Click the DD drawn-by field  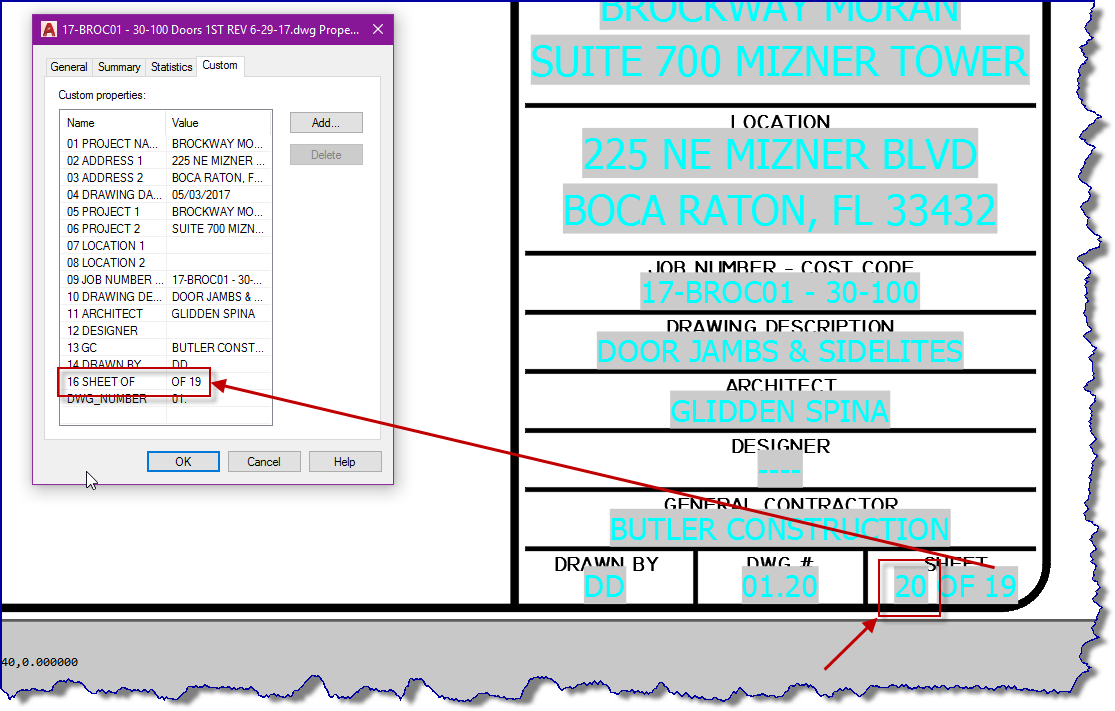coord(604,587)
